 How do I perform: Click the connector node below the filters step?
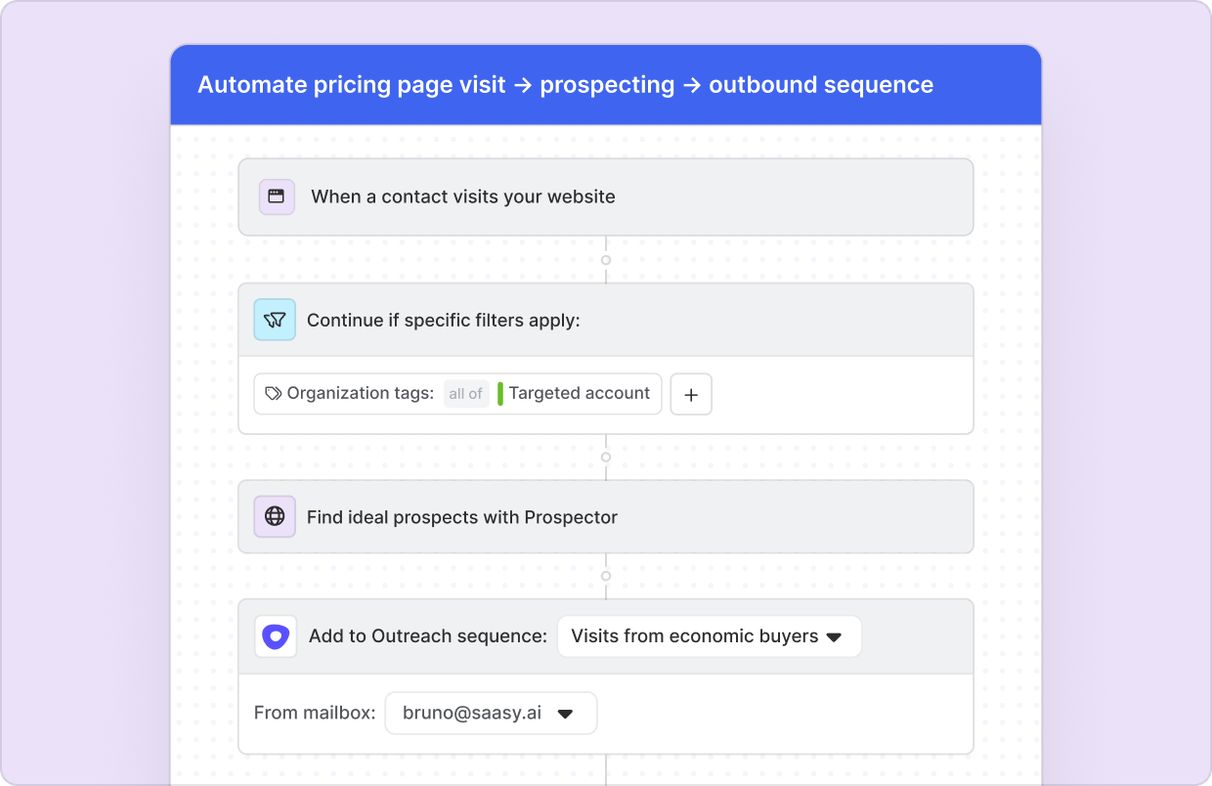[606, 457]
